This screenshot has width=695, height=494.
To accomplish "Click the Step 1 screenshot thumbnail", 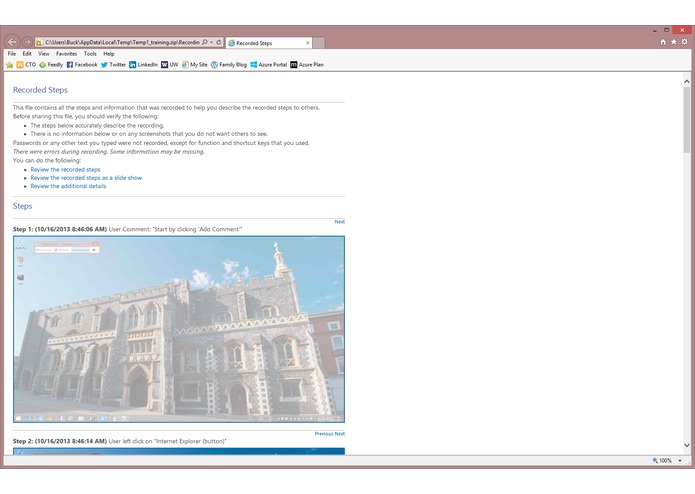I will [x=179, y=329].
